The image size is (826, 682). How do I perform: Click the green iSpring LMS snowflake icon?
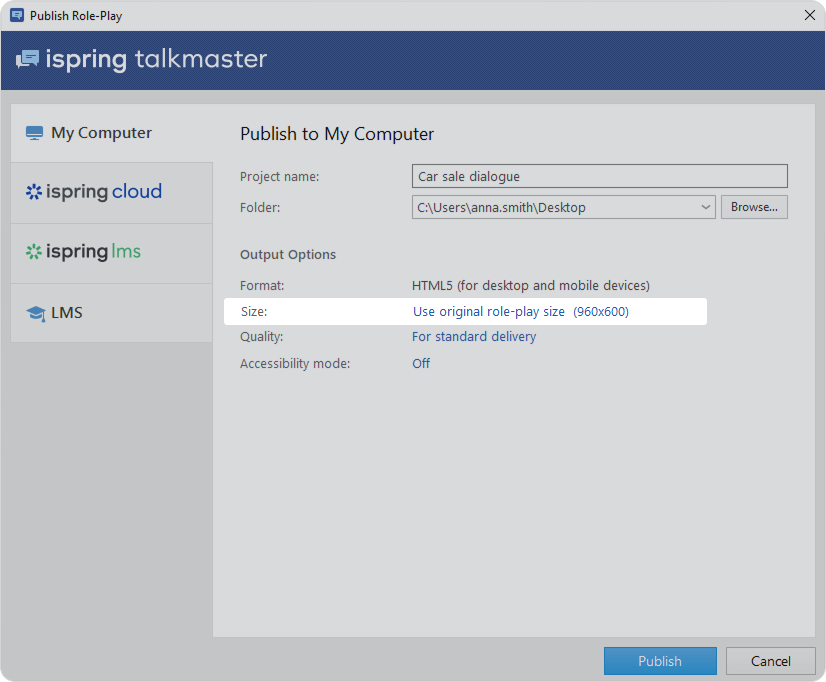[34, 252]
